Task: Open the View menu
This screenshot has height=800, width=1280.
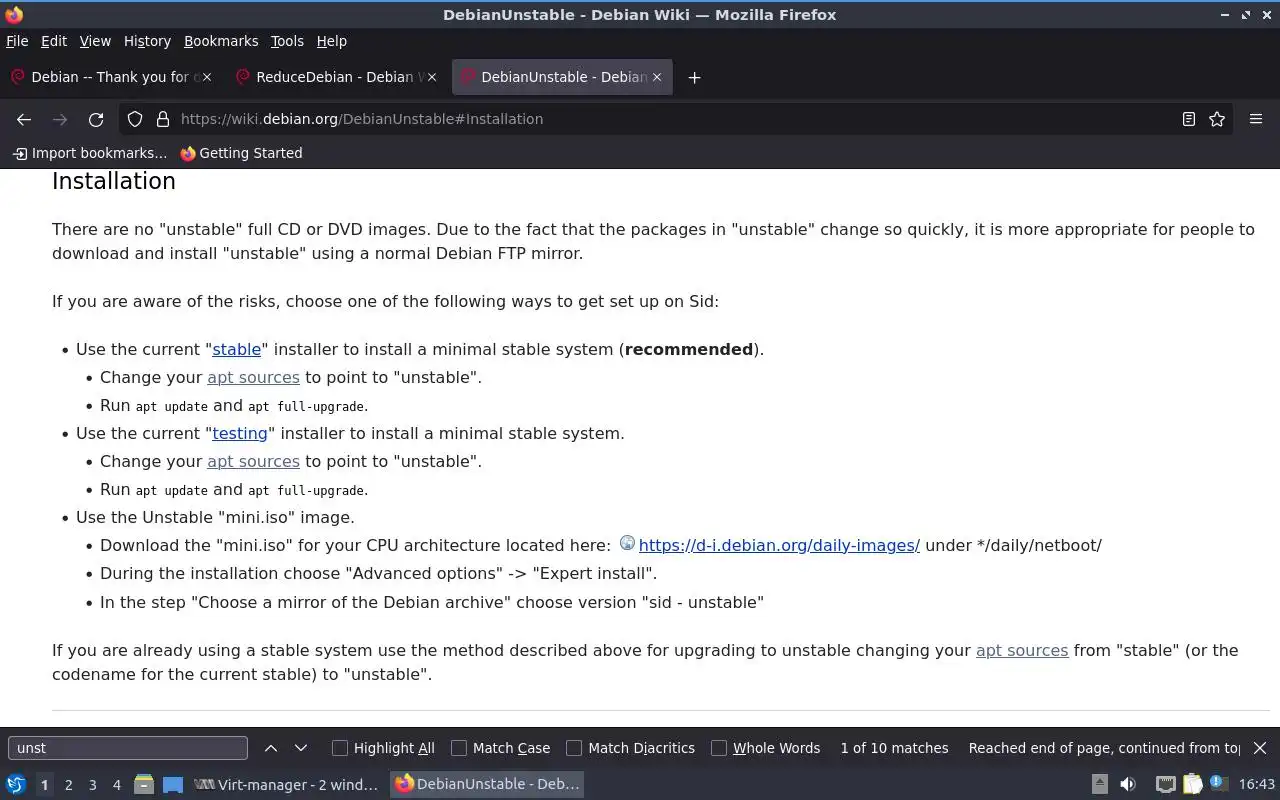Action: point(95,41)
